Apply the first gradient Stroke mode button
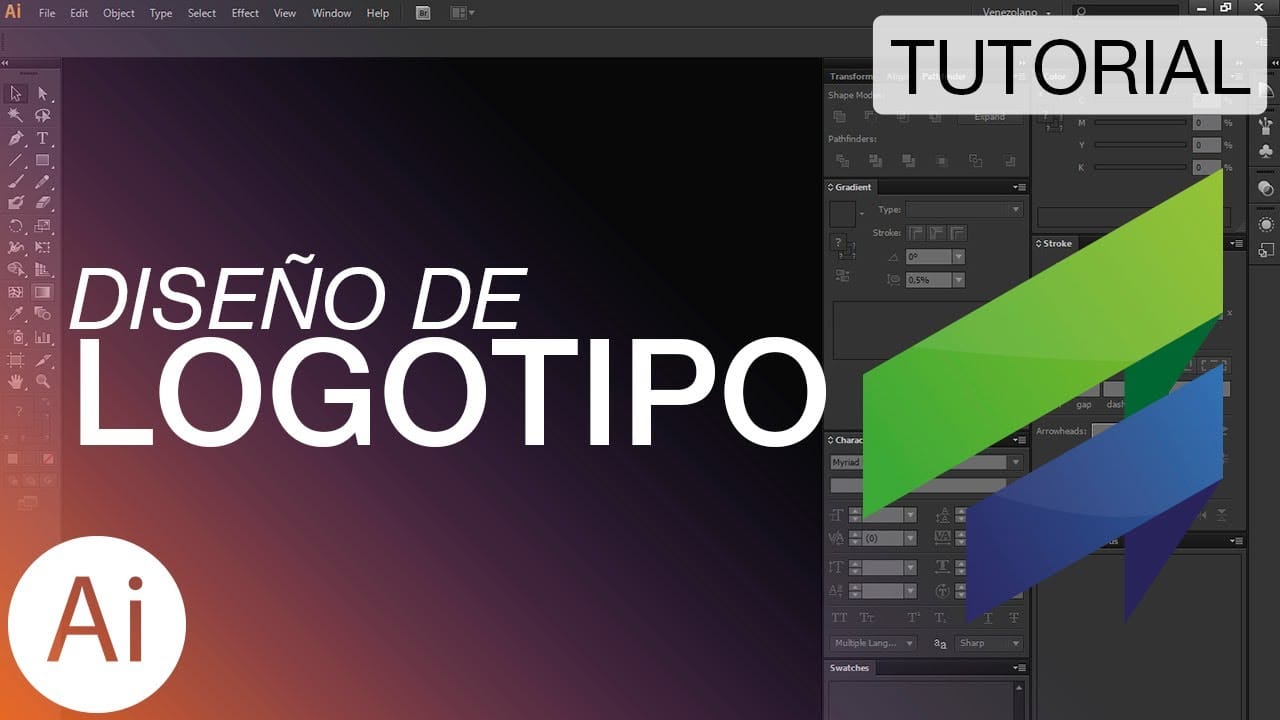The image size is (1280, 720). coord(916,233)
